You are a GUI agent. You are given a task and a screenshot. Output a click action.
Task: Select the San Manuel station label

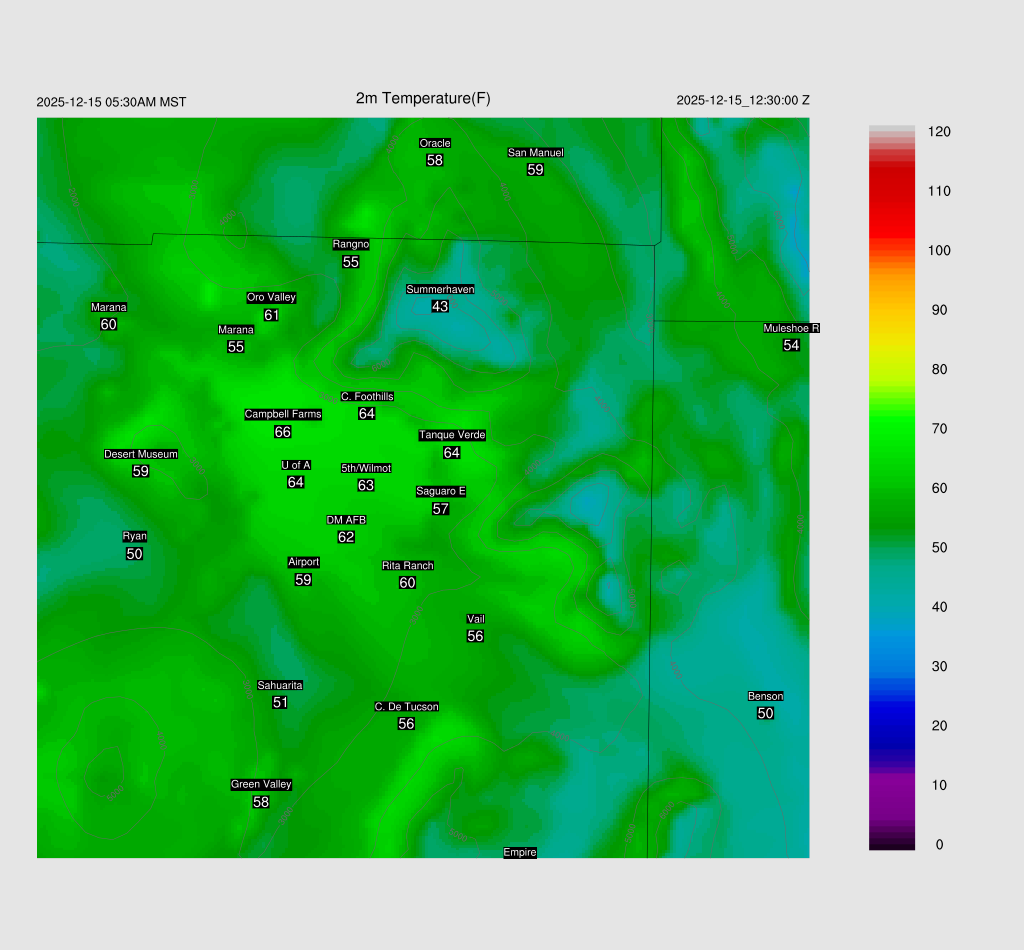click(x=535, y=153)
